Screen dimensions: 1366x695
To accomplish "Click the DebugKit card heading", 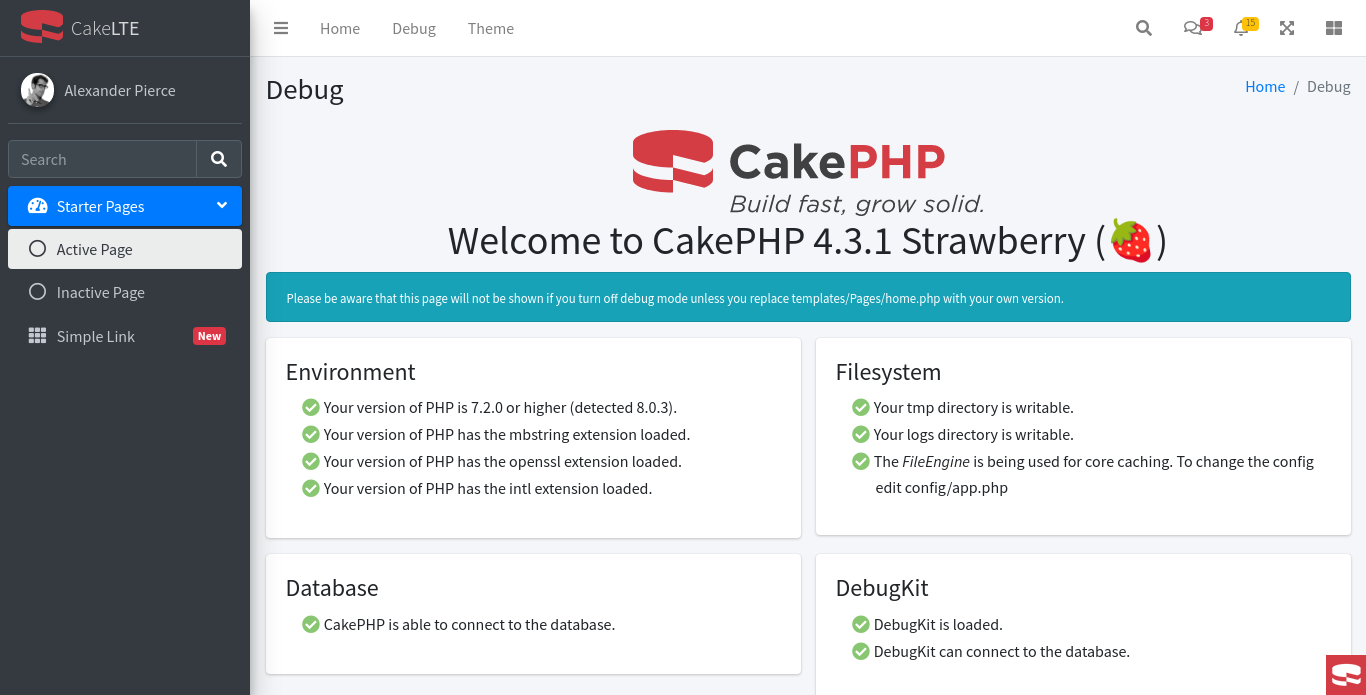I will [x=882, y=588].
